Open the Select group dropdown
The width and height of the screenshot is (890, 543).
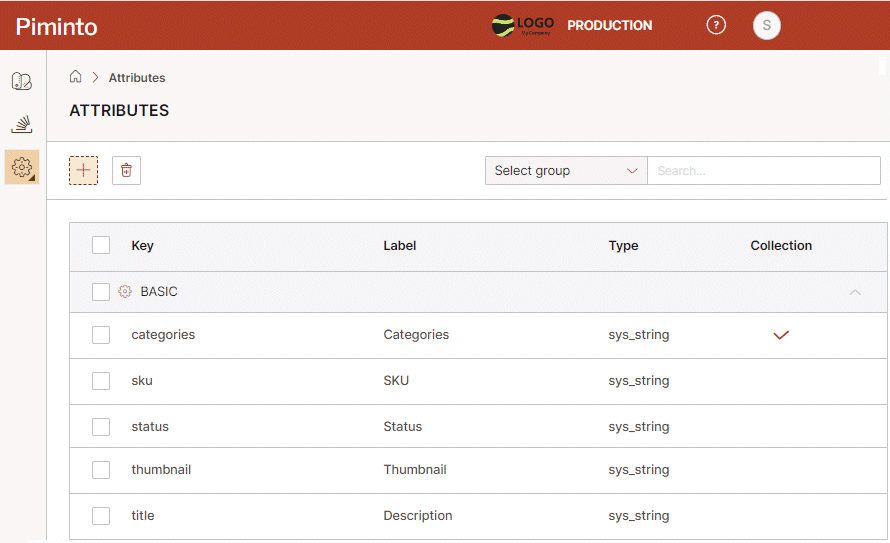tap(566, 171)
